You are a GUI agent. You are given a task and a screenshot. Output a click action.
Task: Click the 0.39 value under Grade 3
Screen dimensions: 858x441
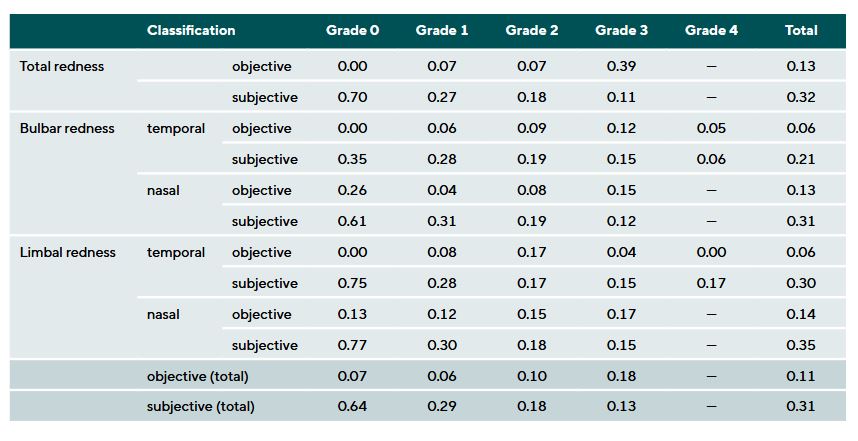coord(621,66)
